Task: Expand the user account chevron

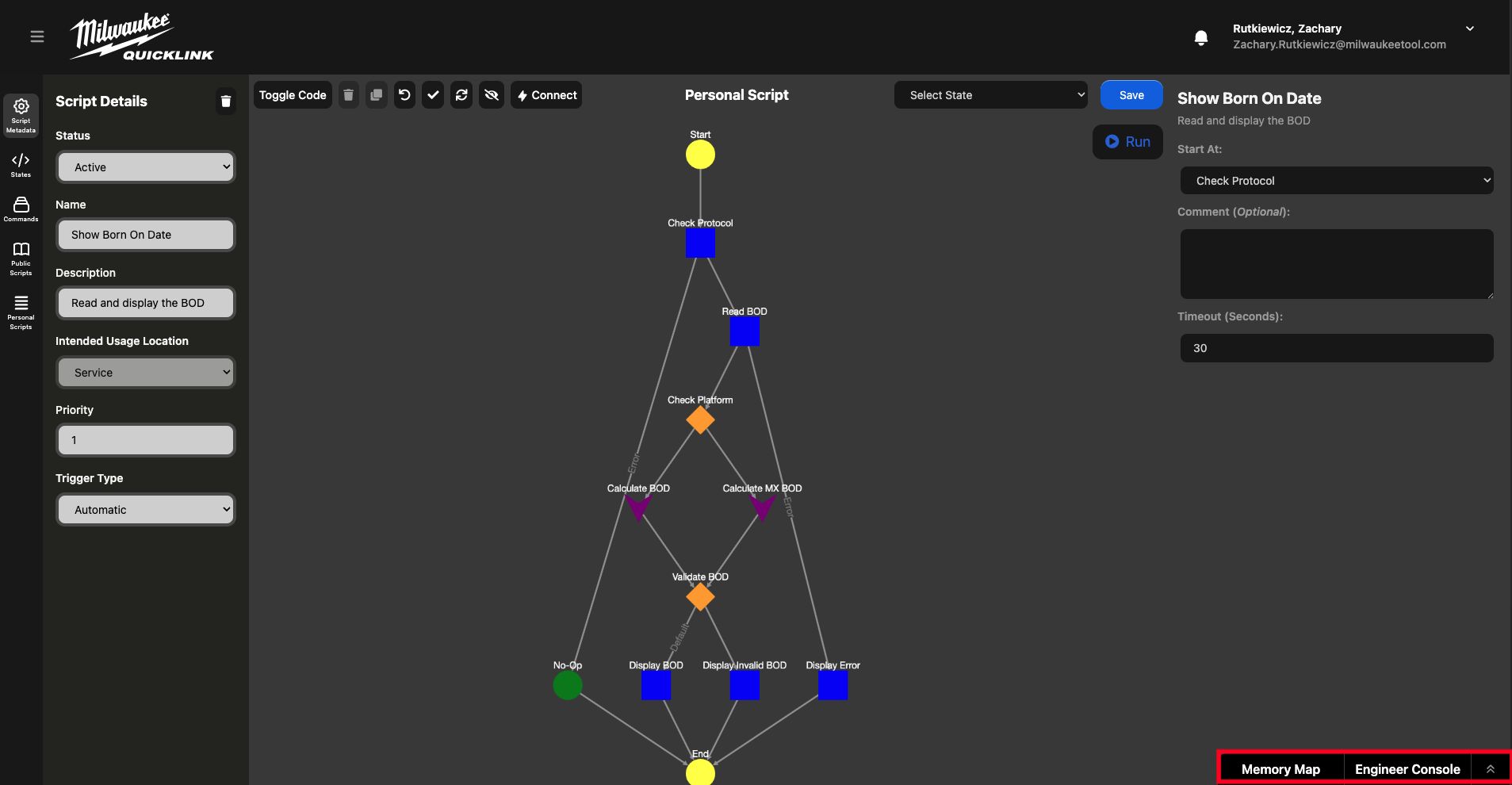Action: pos(1470,29)
